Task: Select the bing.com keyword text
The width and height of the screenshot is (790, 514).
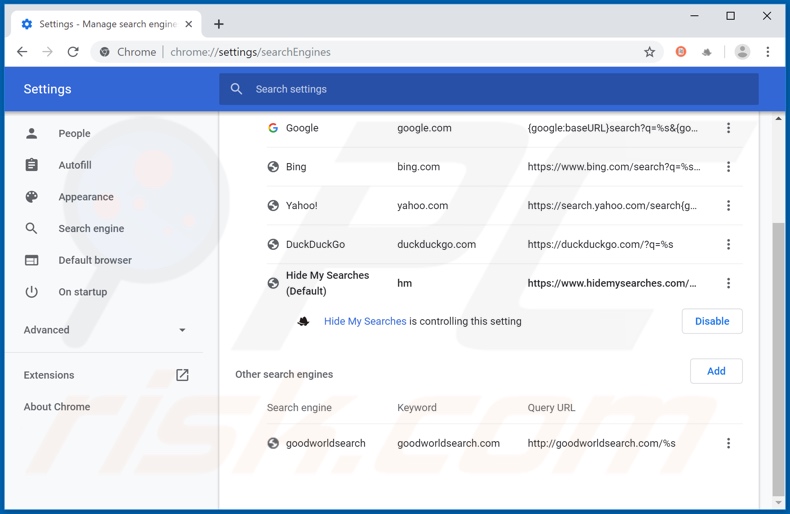Action: (418, 167)
